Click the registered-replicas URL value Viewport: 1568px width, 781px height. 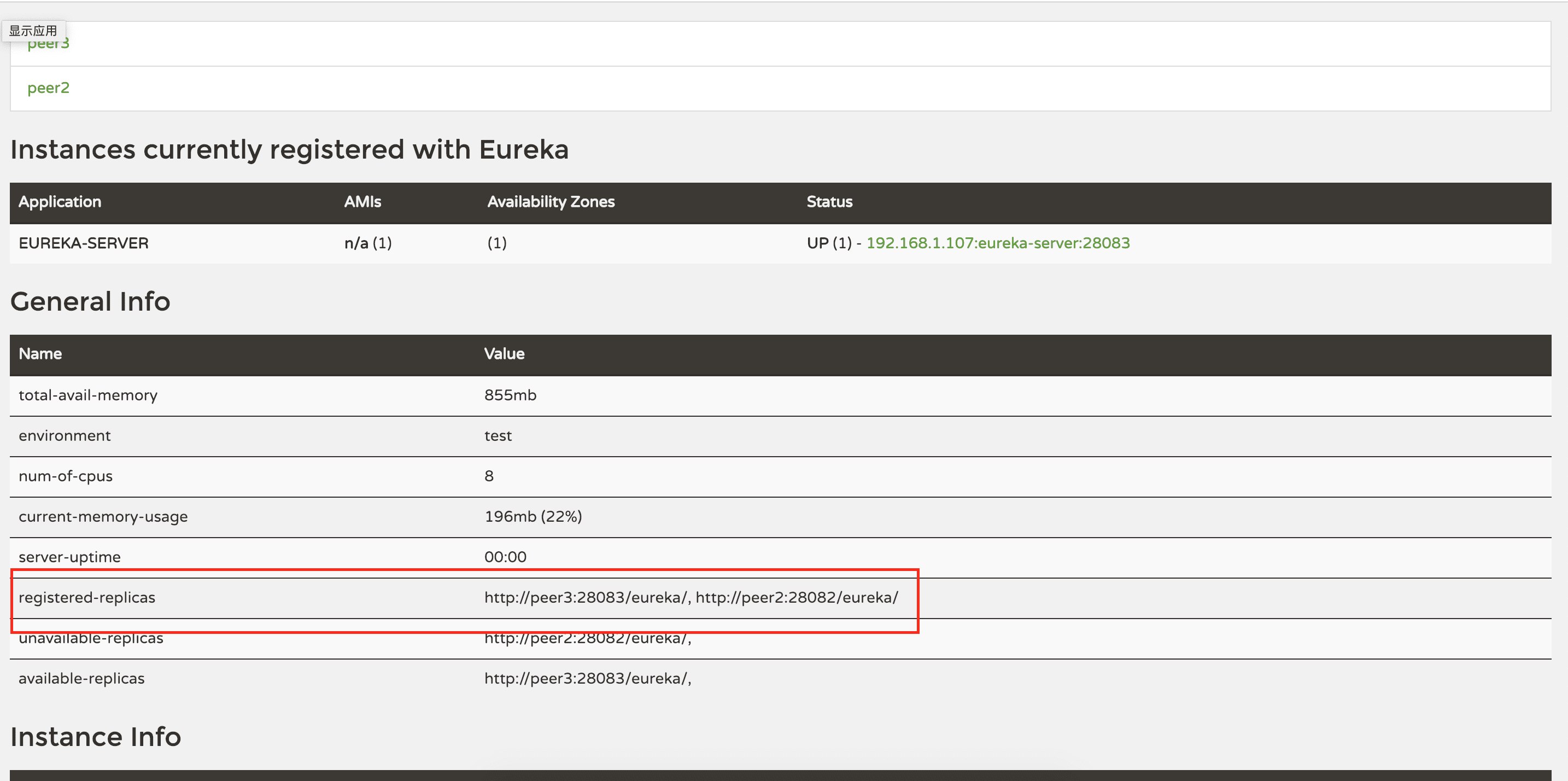(x=691, y=598)
